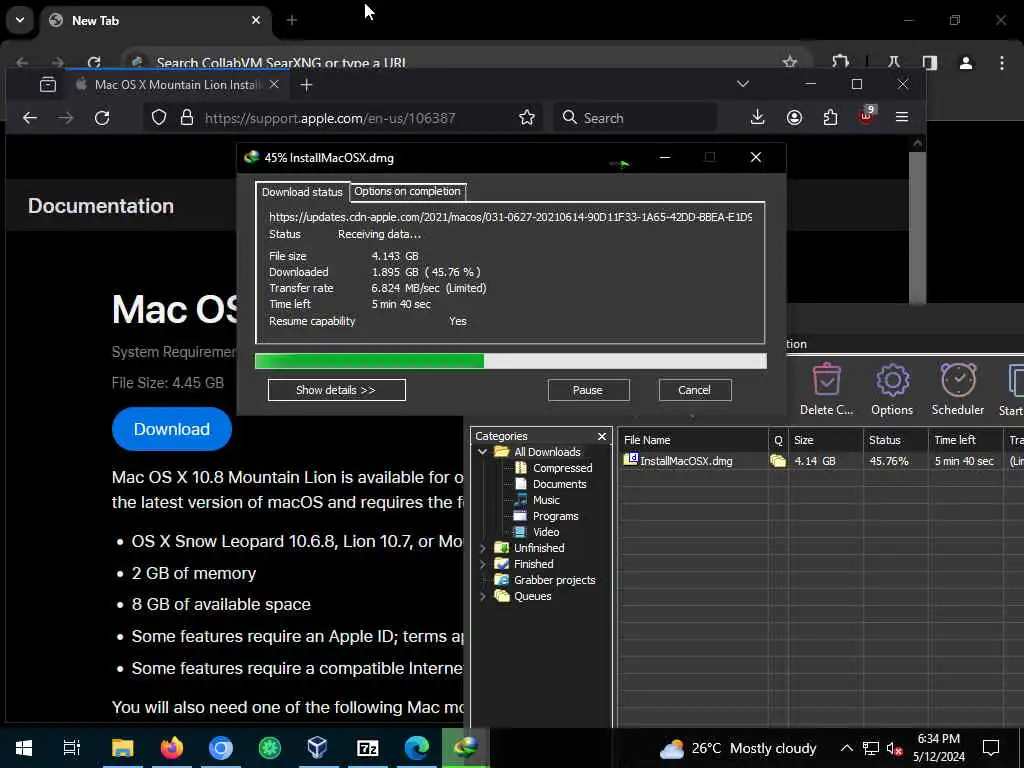This screenshot has width=1024, height=768.
Task: Open Chrome side panel icon
Action: click(x=929, y=63)
